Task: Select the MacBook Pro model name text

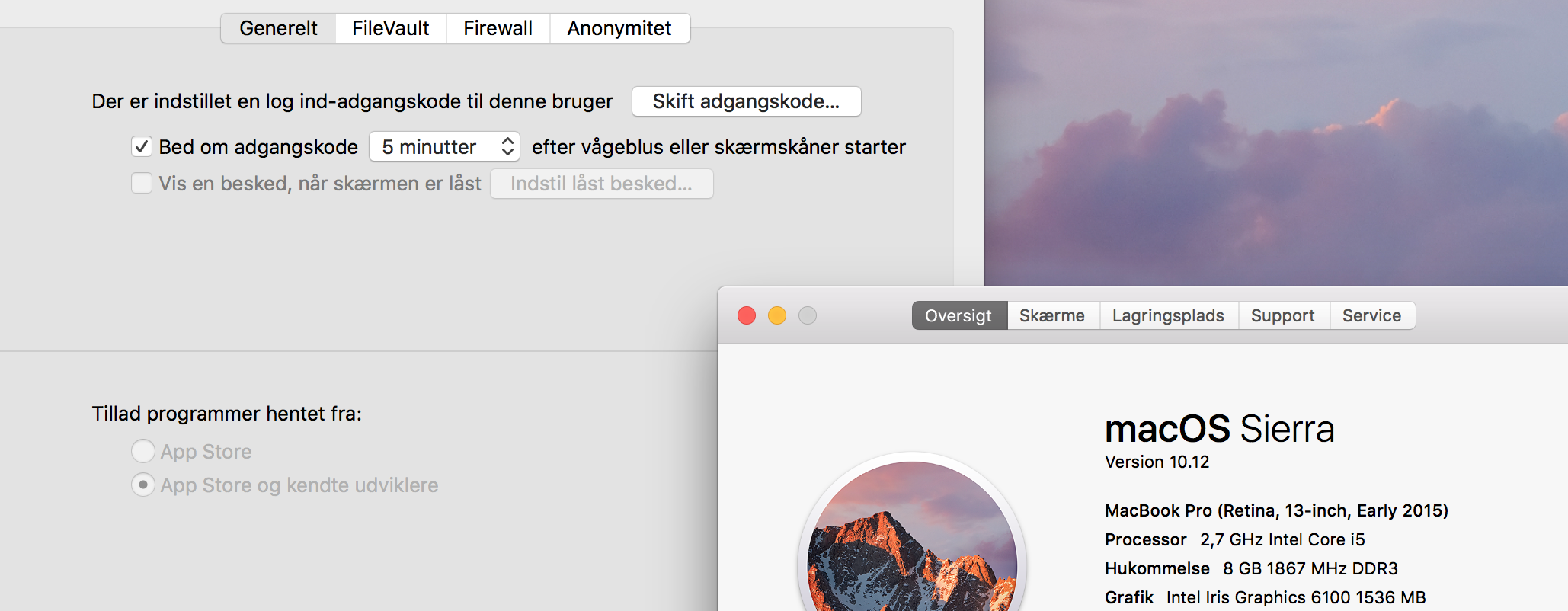Action: (1277, 510)
